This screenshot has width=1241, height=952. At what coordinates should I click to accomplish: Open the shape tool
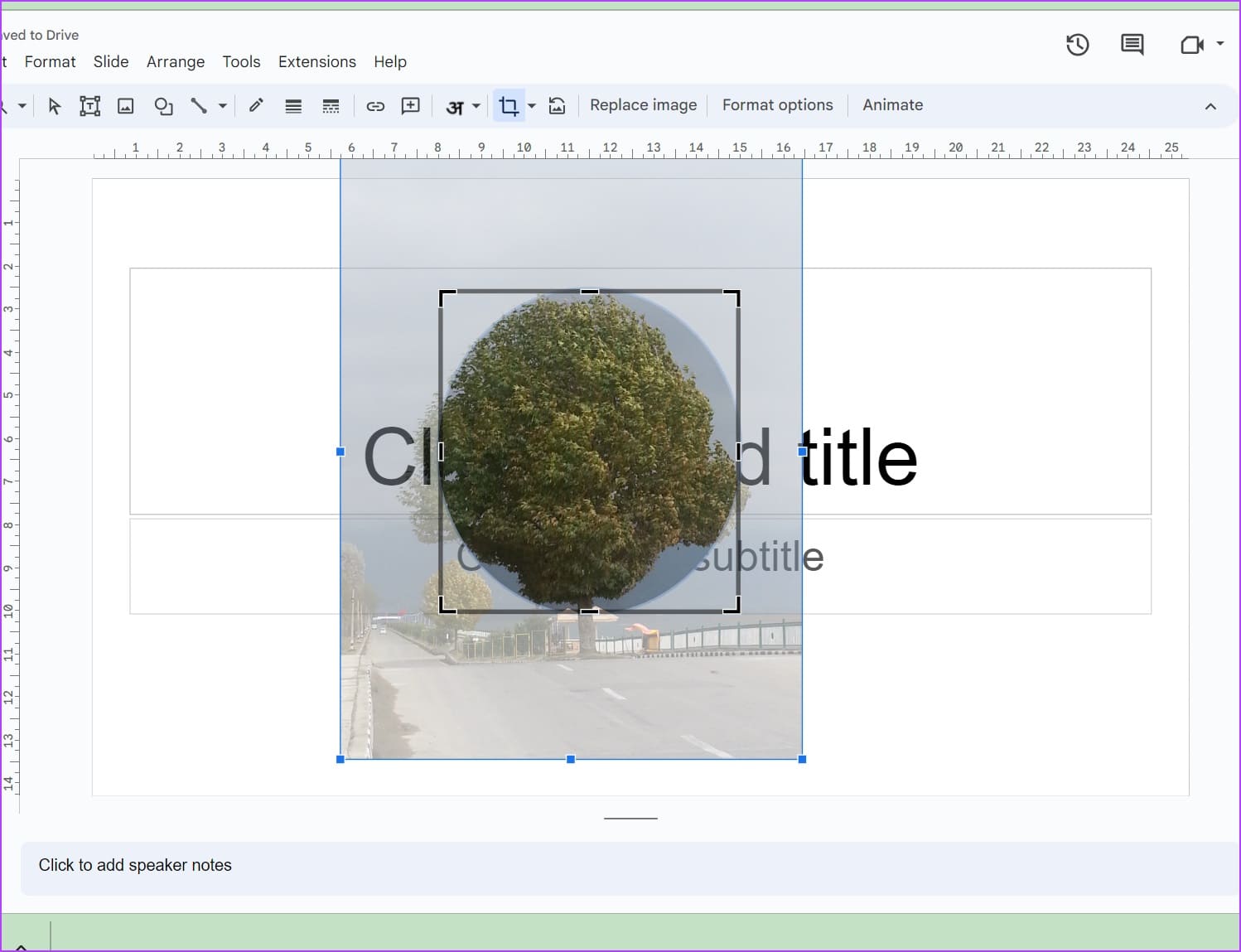pyautogui.click(x=163, y=106)
